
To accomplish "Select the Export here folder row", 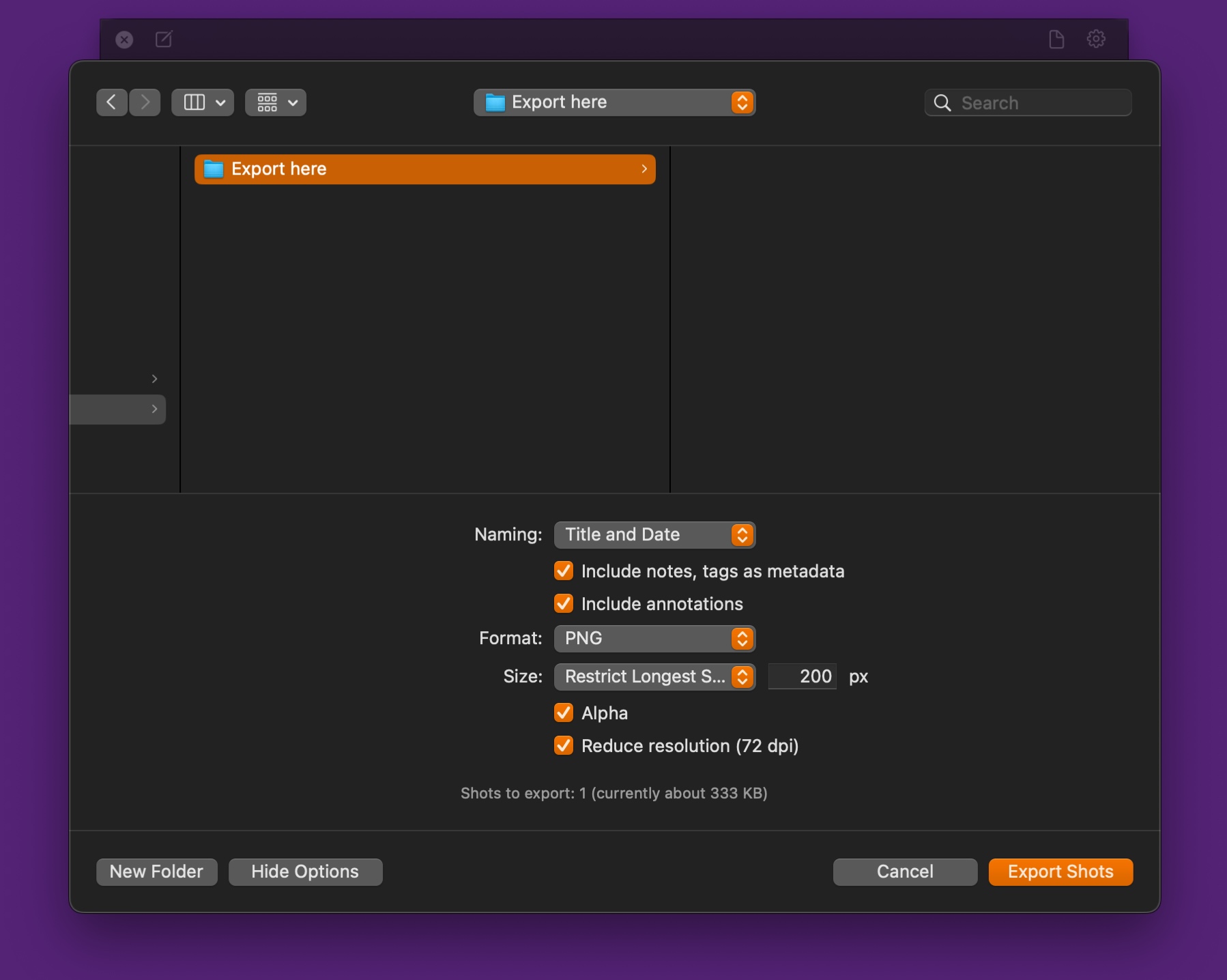I will click(424, 169).
